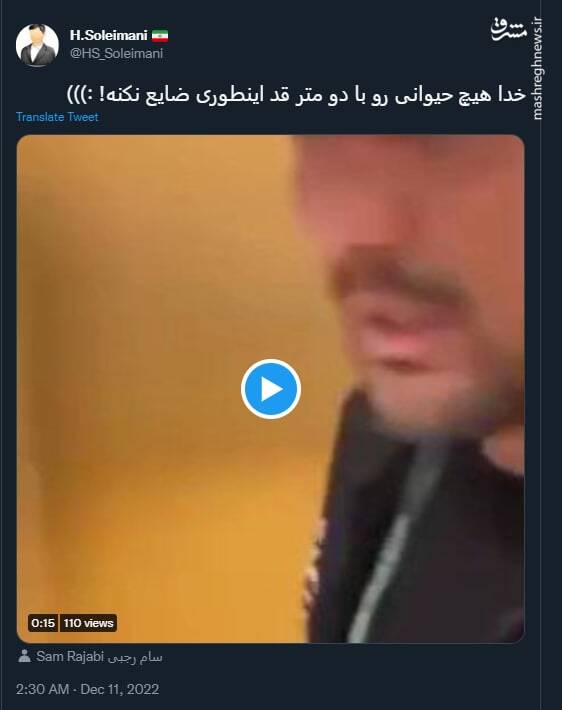Click the Mashregh logo watermark
This screenshot has width=562, height=710.
(x=509, y=30)
